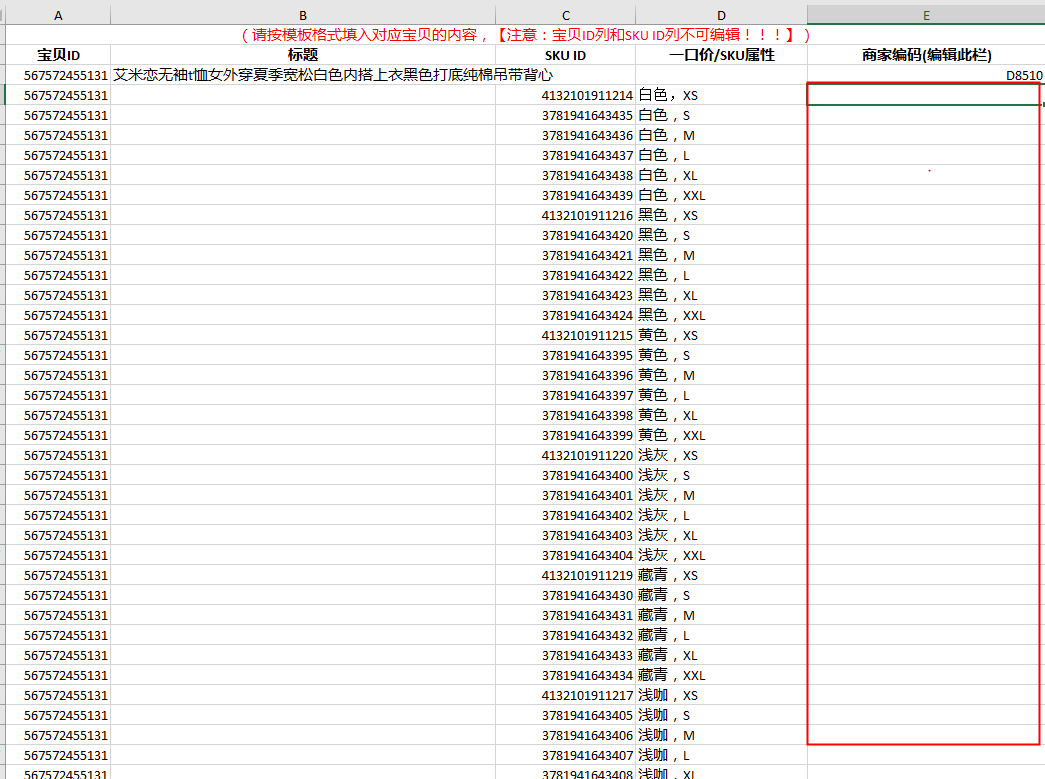Click the 一口价/SKU属性 header cell
1045x779 pixels.
[x=721, y=55]
